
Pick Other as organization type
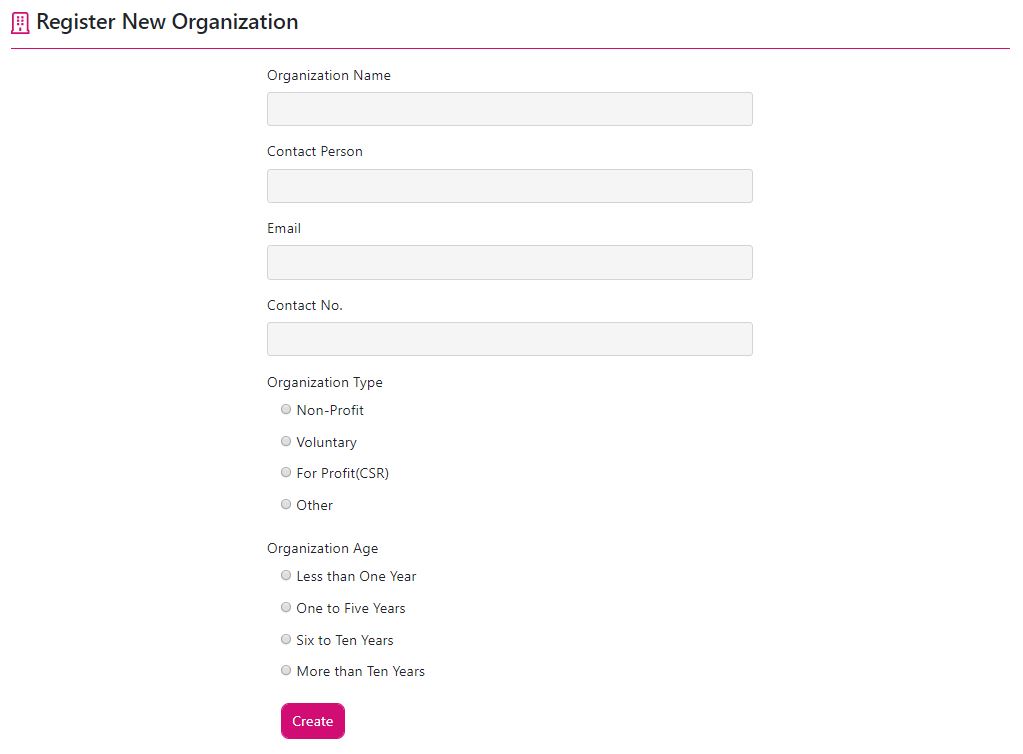pyautogui.click(x=286, y=504)
